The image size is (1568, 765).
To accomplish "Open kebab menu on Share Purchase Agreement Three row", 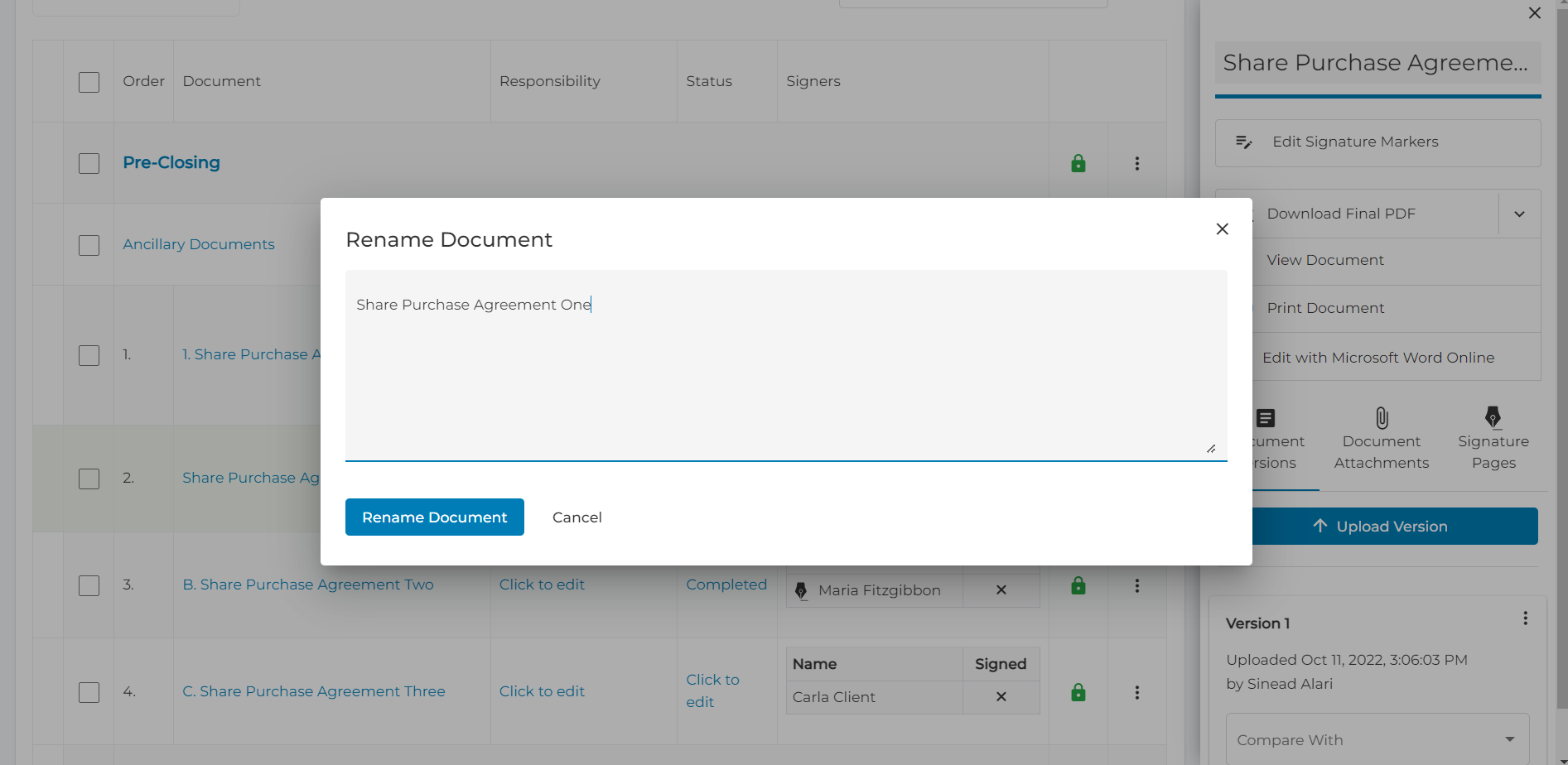I will (x=1137, y=692).
